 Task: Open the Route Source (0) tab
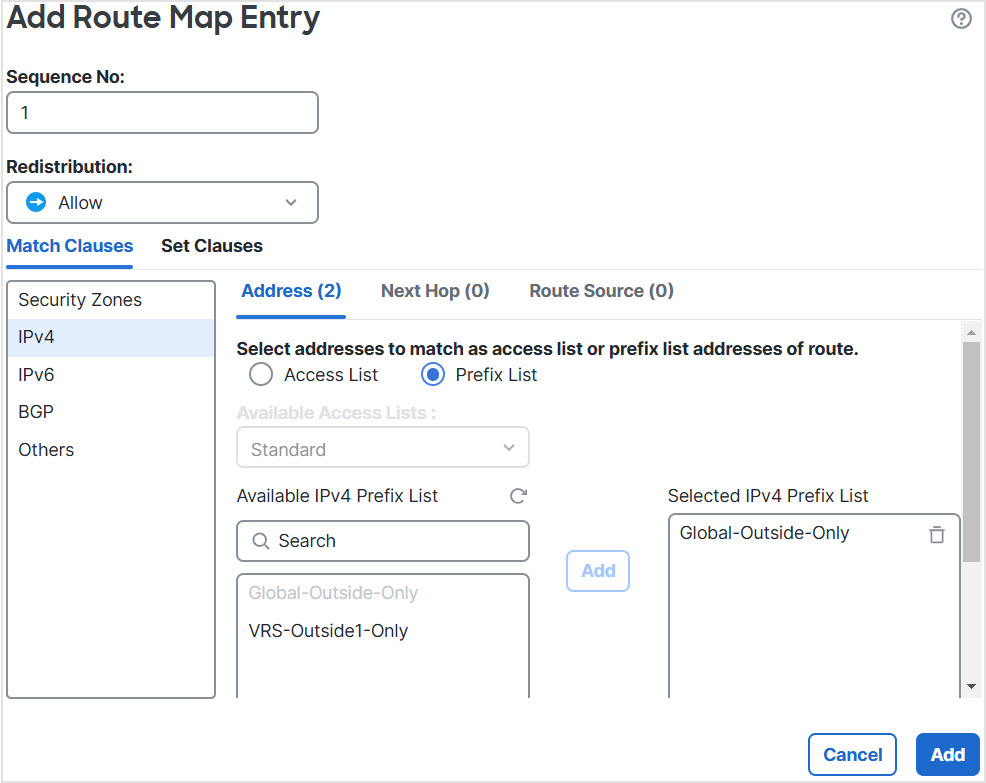click(x=601, y=291)
